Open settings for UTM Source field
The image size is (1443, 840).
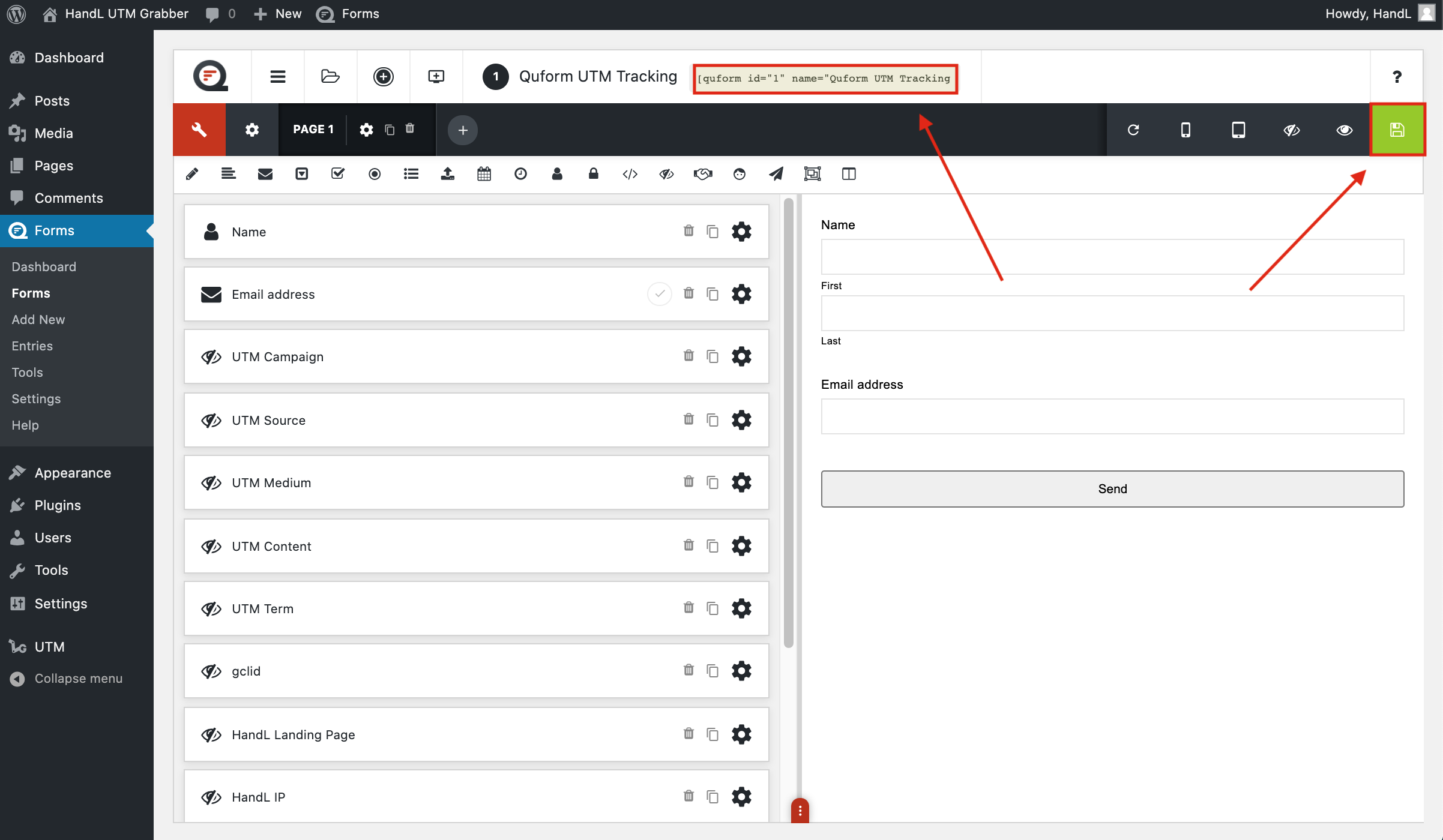click(x=741, y=420)
